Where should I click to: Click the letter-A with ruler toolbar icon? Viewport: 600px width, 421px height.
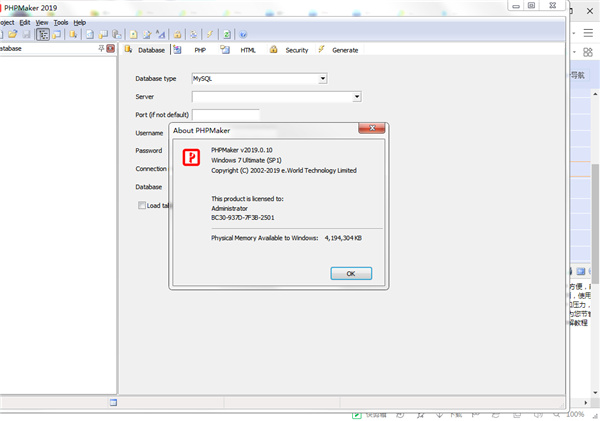click(161, 34)
